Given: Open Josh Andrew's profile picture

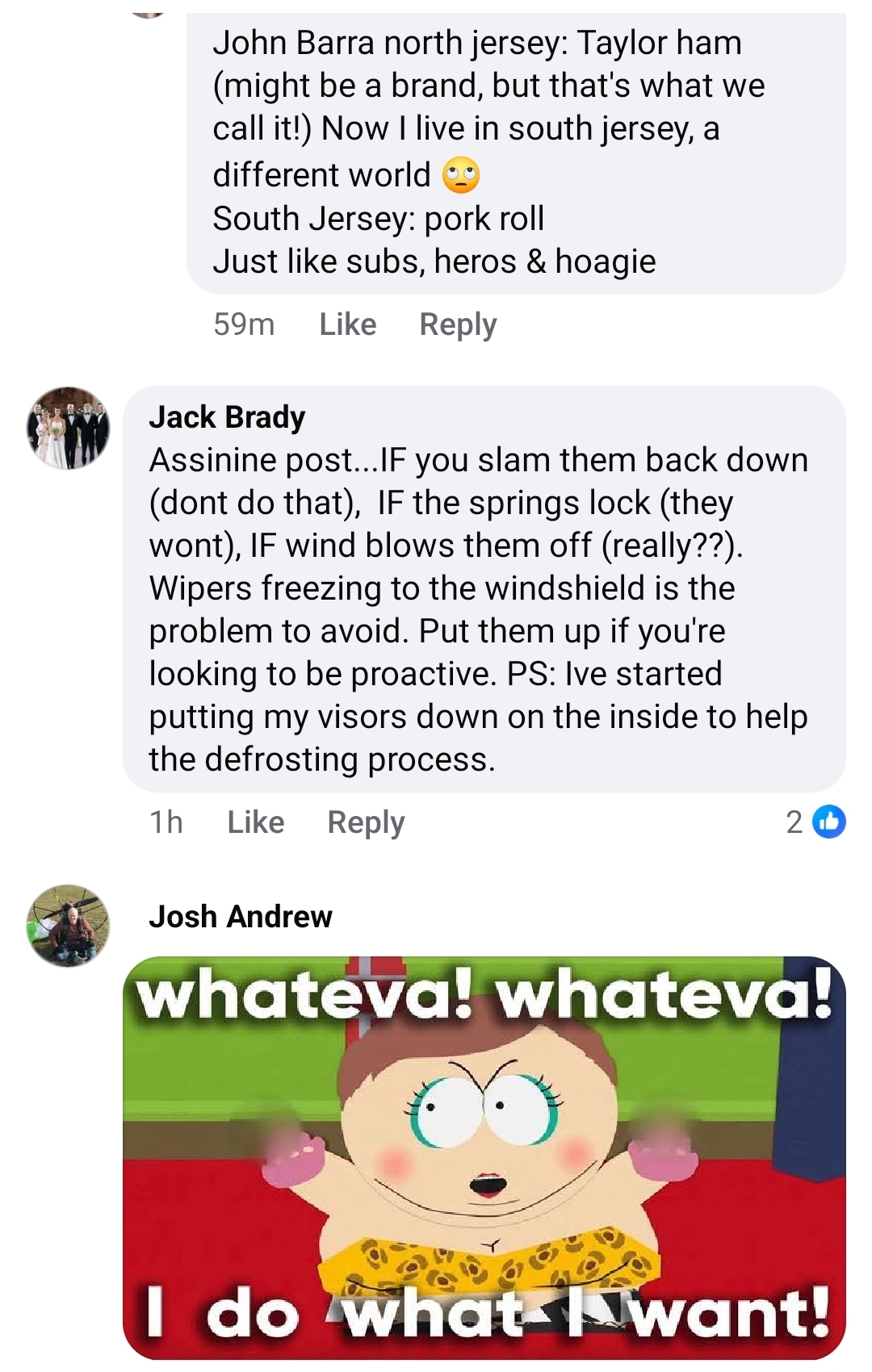Looking at the screenshot, I should (x=69, y=926).
